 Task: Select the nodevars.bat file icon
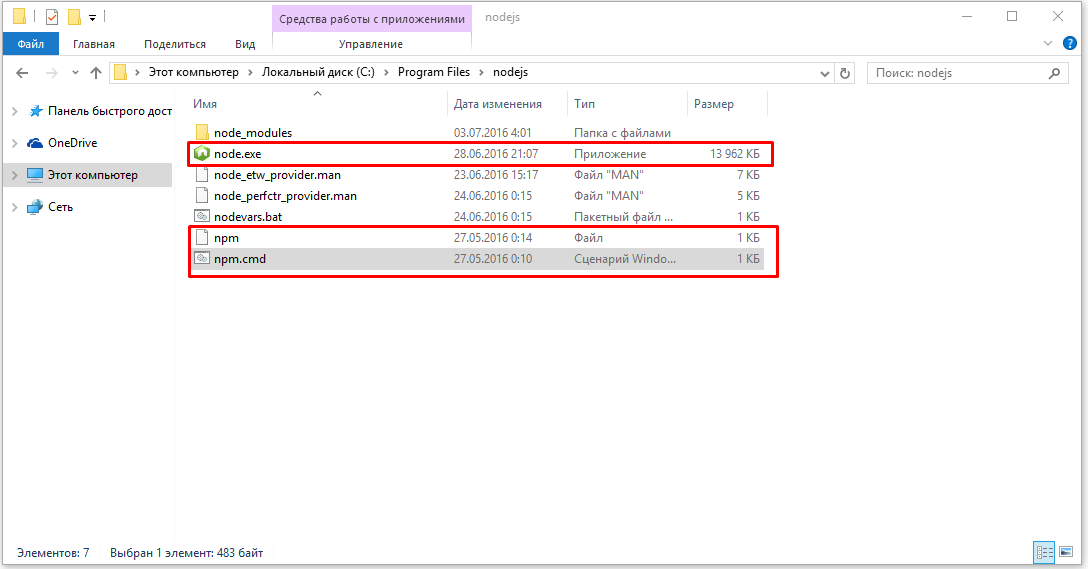coord(202,216)
